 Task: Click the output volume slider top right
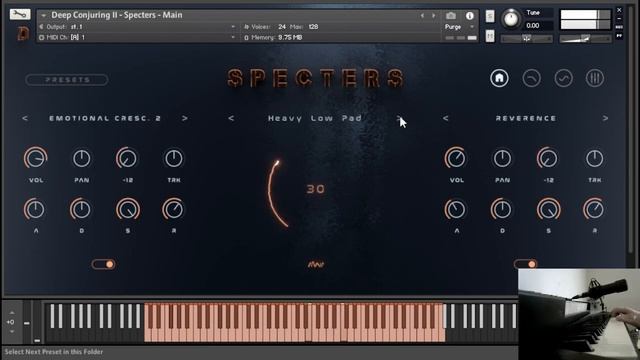pyautogui.click(x=585, y=38)
